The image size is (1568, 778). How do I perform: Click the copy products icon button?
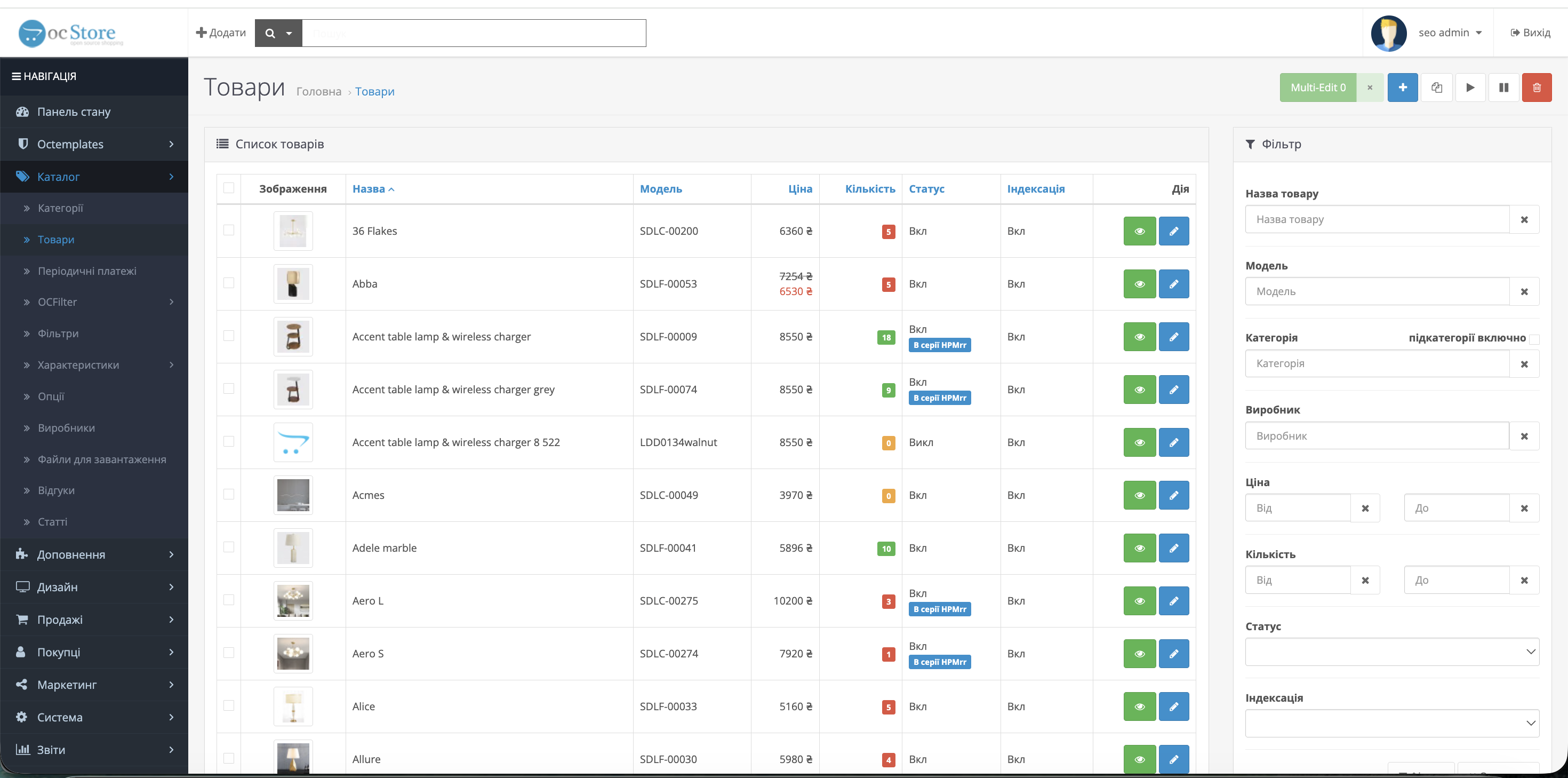tap(1436, 88)
